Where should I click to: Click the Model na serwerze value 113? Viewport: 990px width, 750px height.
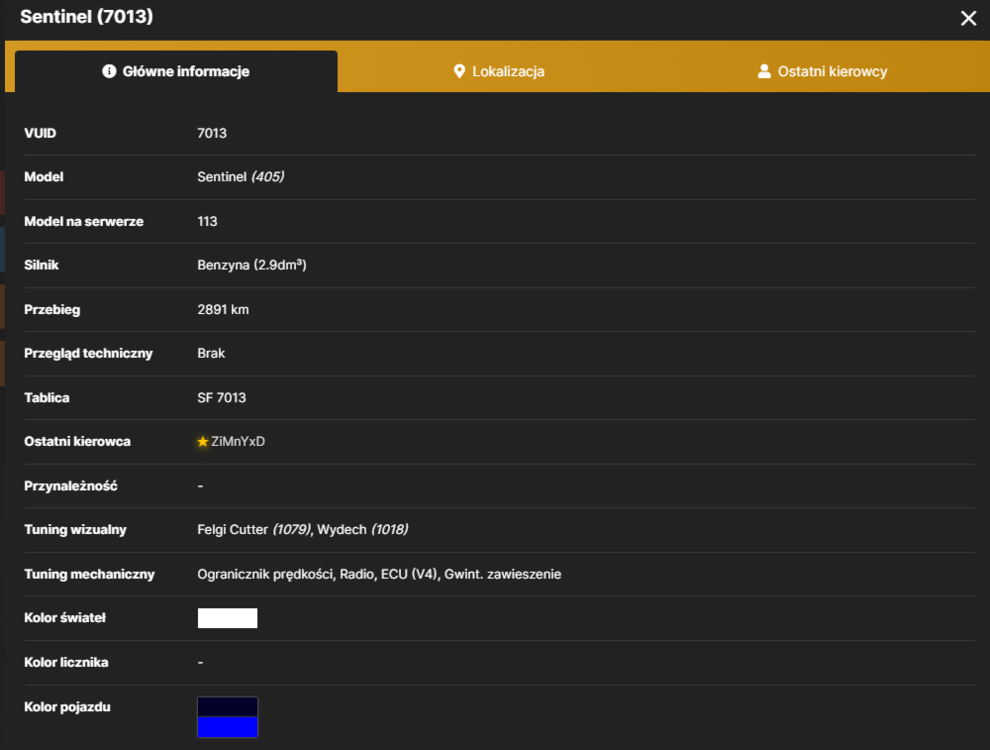tap(207, 222)
